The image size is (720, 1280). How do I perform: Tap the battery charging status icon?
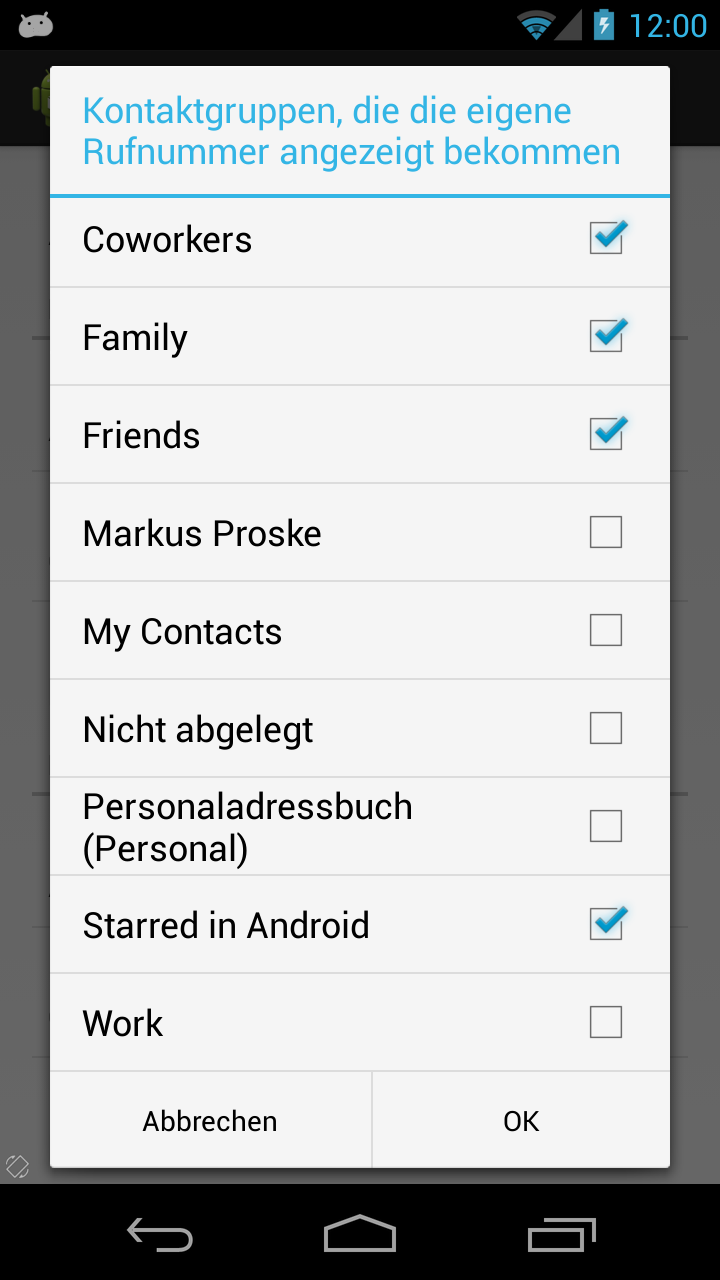[604, 24]
